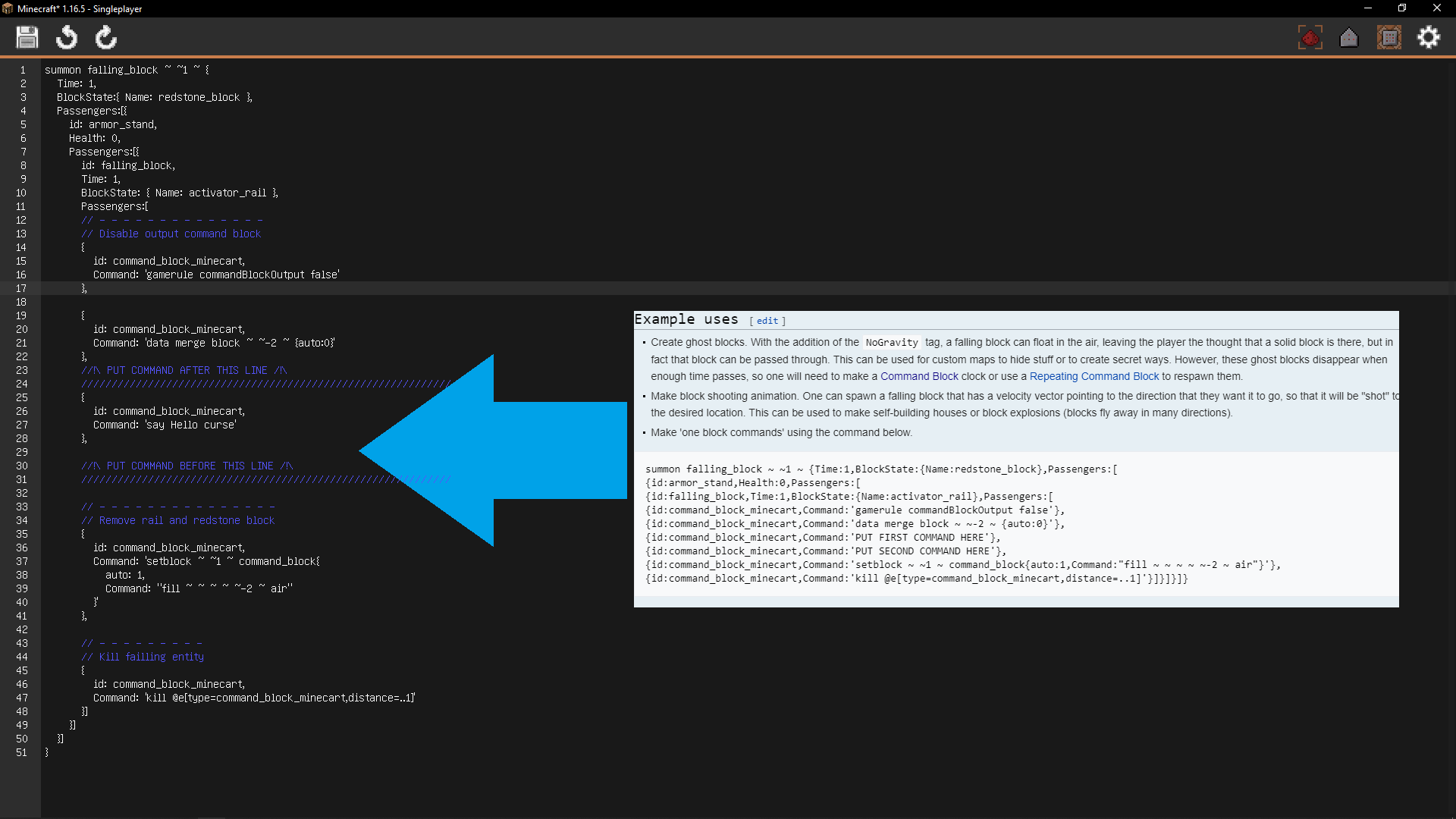
Task: Click the brown command block icon
Action: point(1389,37)
